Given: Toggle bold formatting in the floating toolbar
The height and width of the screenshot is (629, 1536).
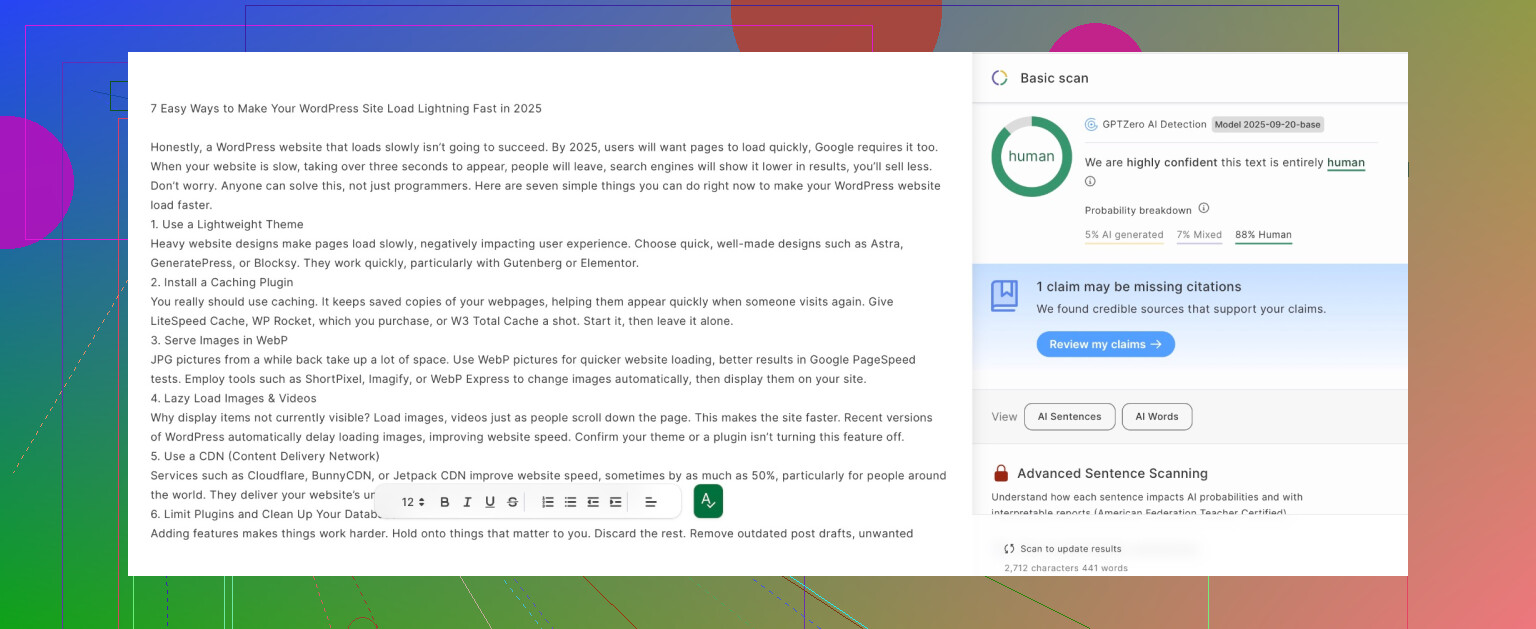Looking at the screenshot, I should click(x=445, y=502).
